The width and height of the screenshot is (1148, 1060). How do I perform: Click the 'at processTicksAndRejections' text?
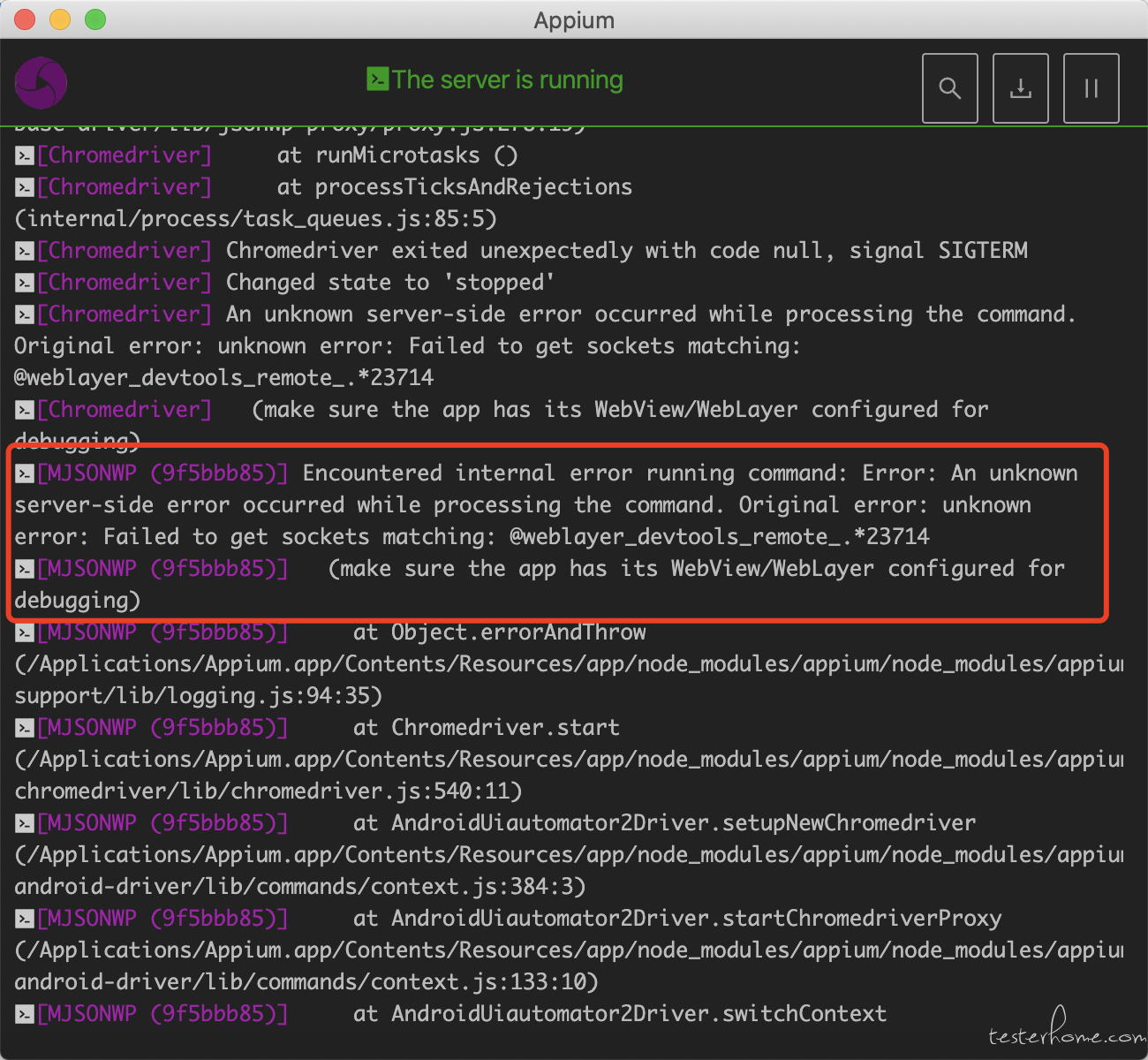click(x=455, y=187)
